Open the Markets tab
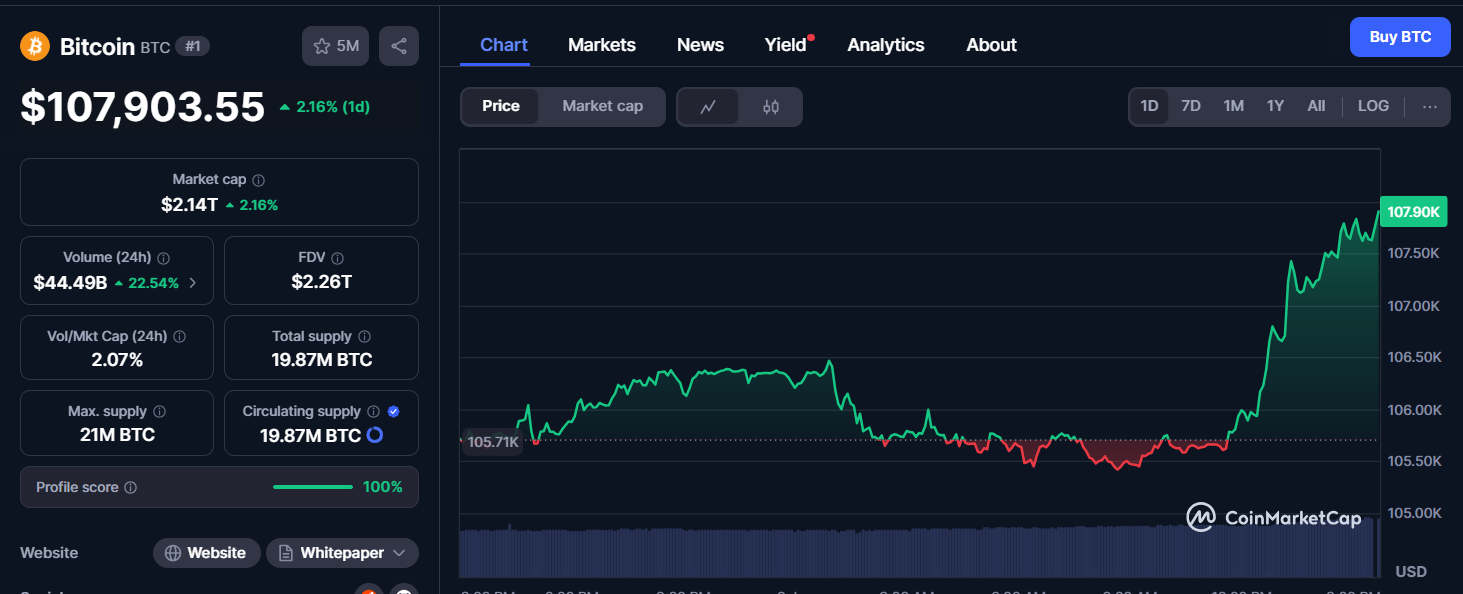 pos(602,45)
